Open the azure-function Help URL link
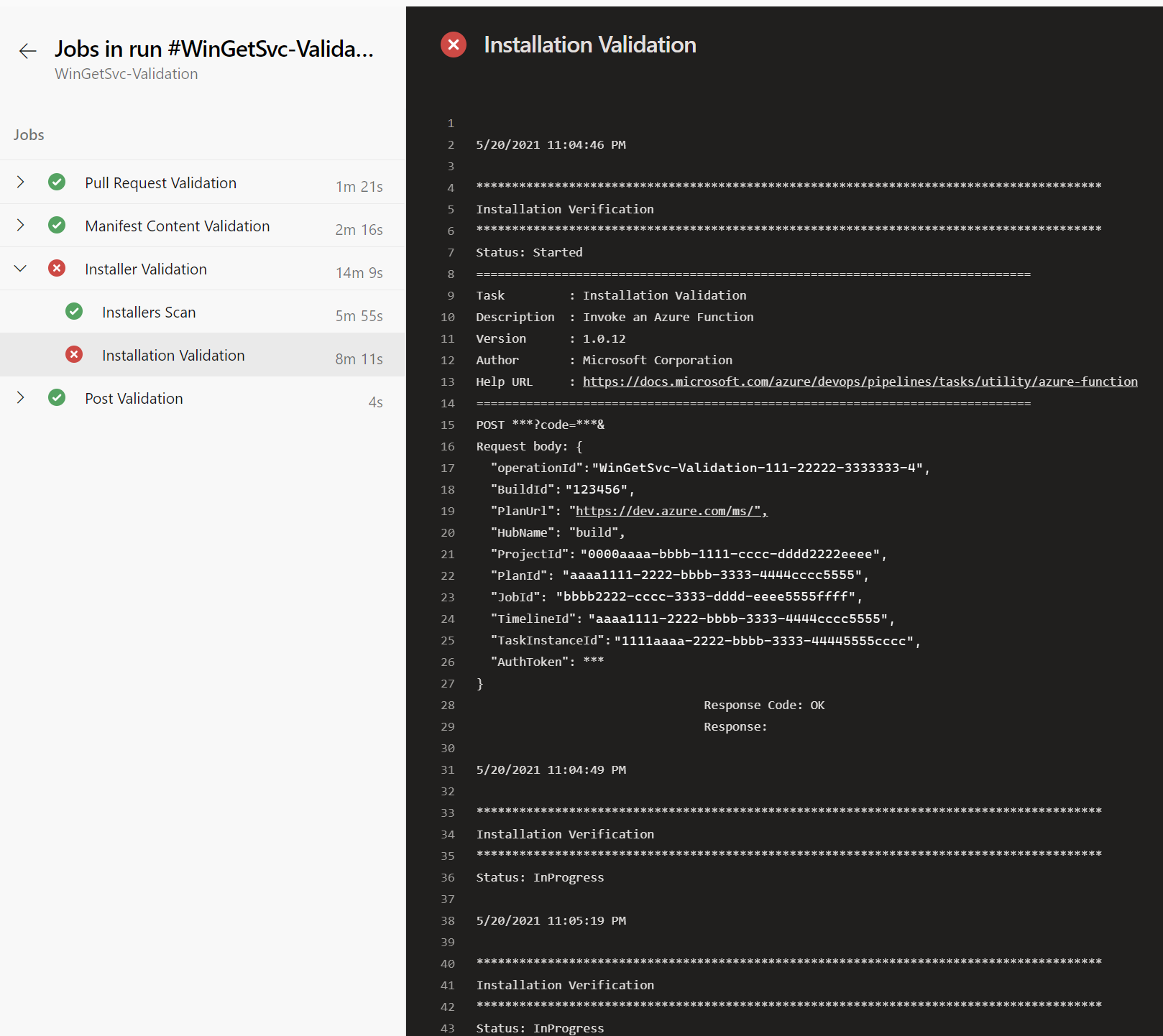This screenshot has width=1163, height=1036. point(859,381)
